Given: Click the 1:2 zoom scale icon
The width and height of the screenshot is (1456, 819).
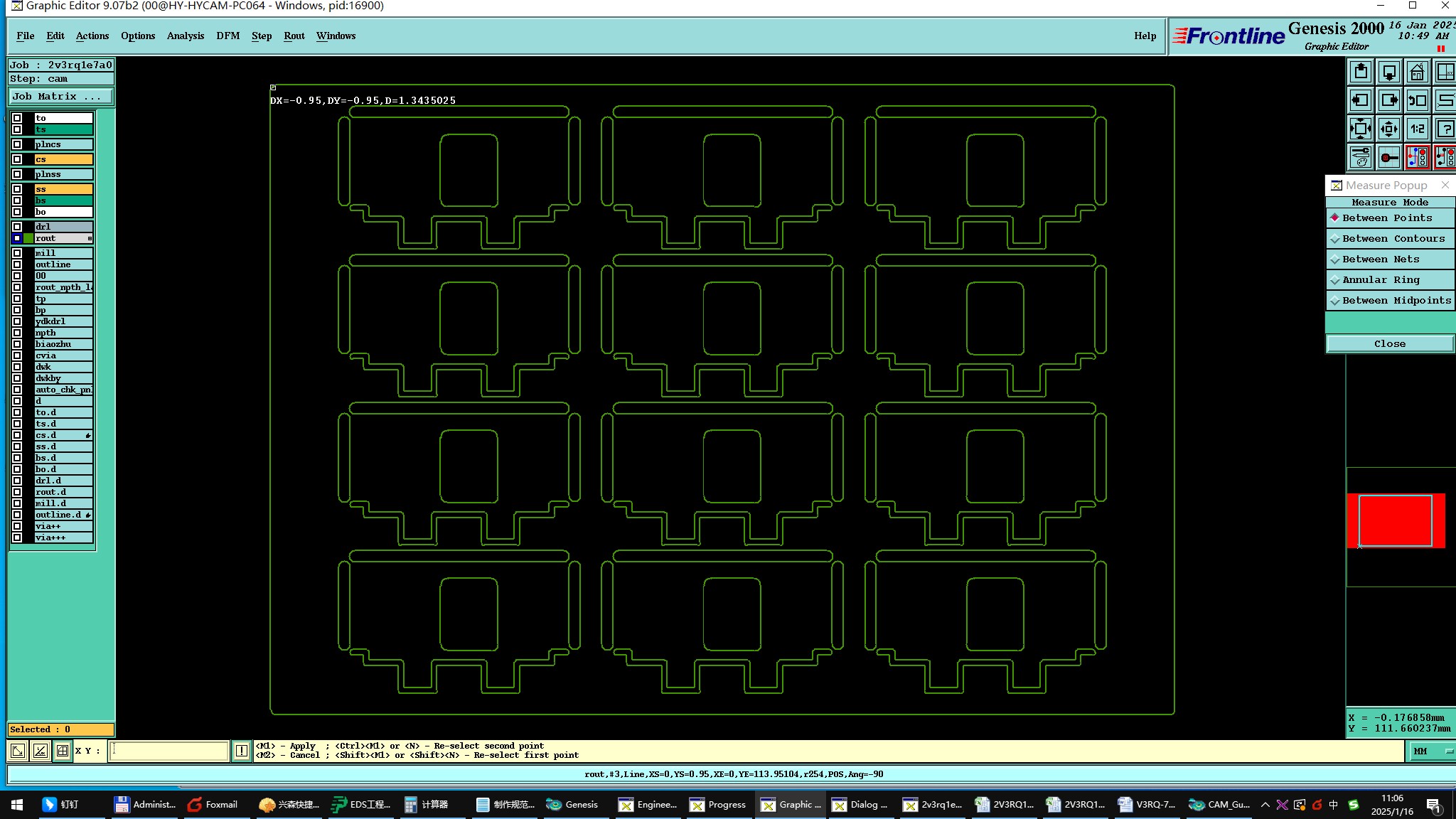Looking at the screenshot, I should point(1417,129).
